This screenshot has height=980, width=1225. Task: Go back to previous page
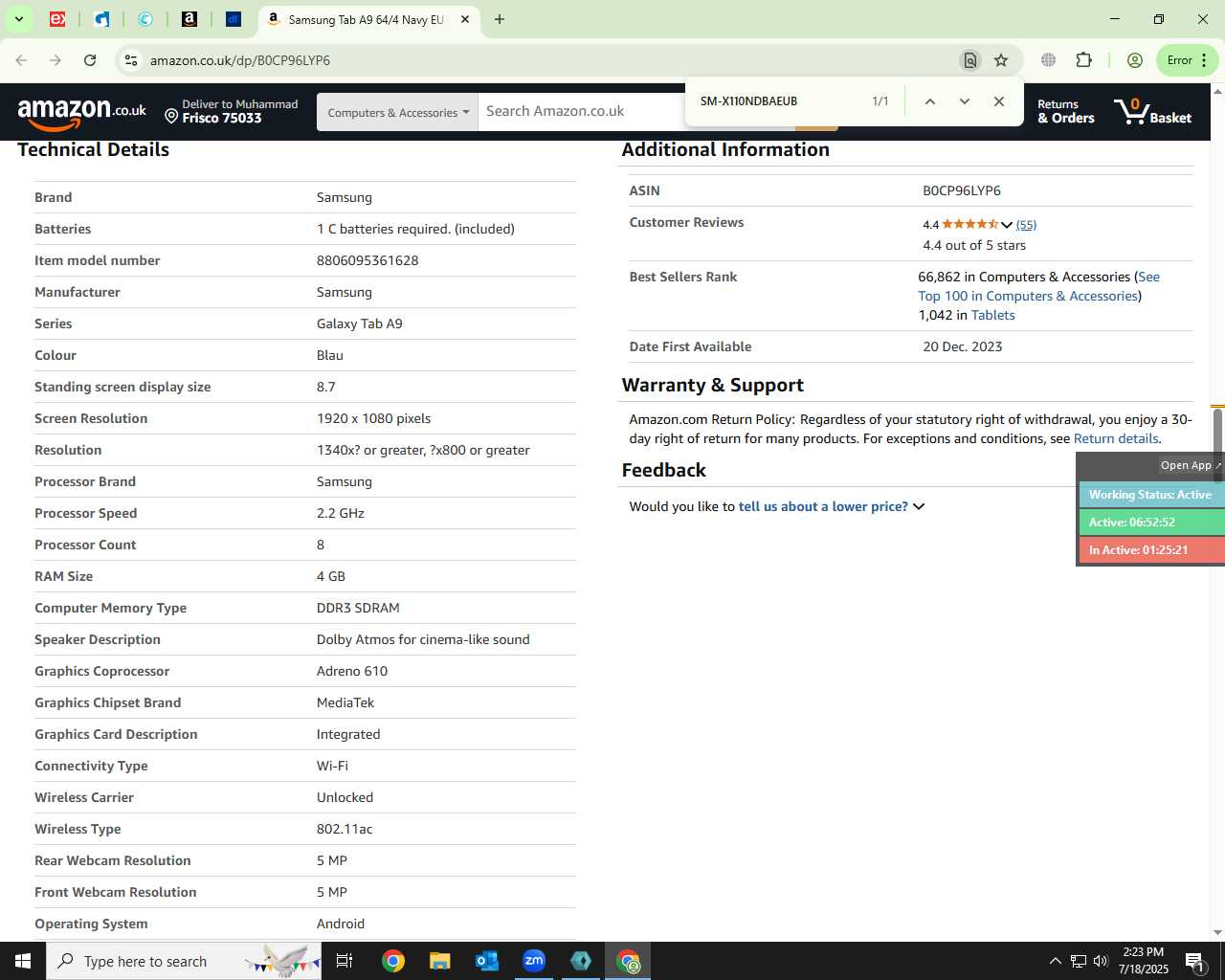pyautogui.click(x=21, y=60)
